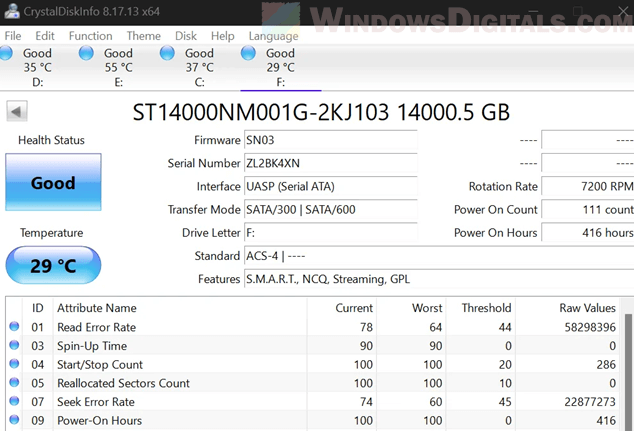The width and height of the screenshot is (634, 431).
Task: Click the Transfer Mode field
Action: pos(330,209)
